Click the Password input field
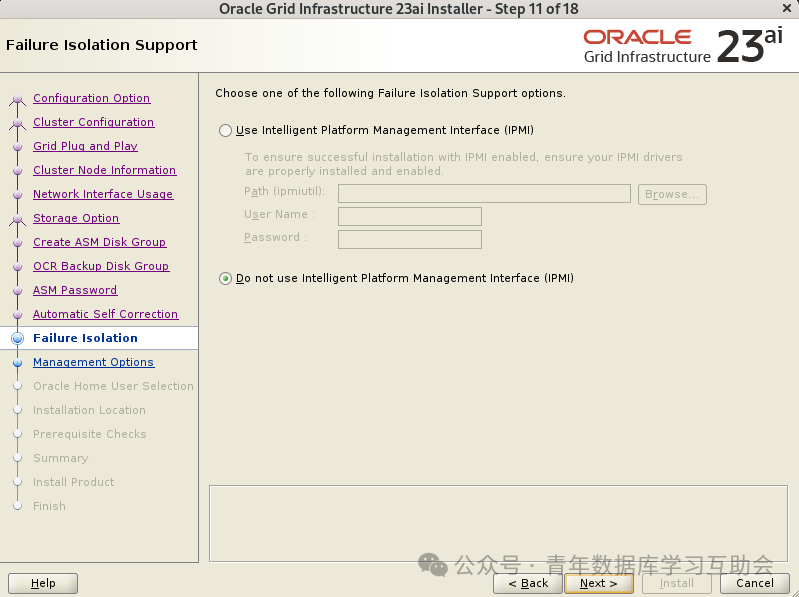 pyautogui.click(x=410, y=239)
